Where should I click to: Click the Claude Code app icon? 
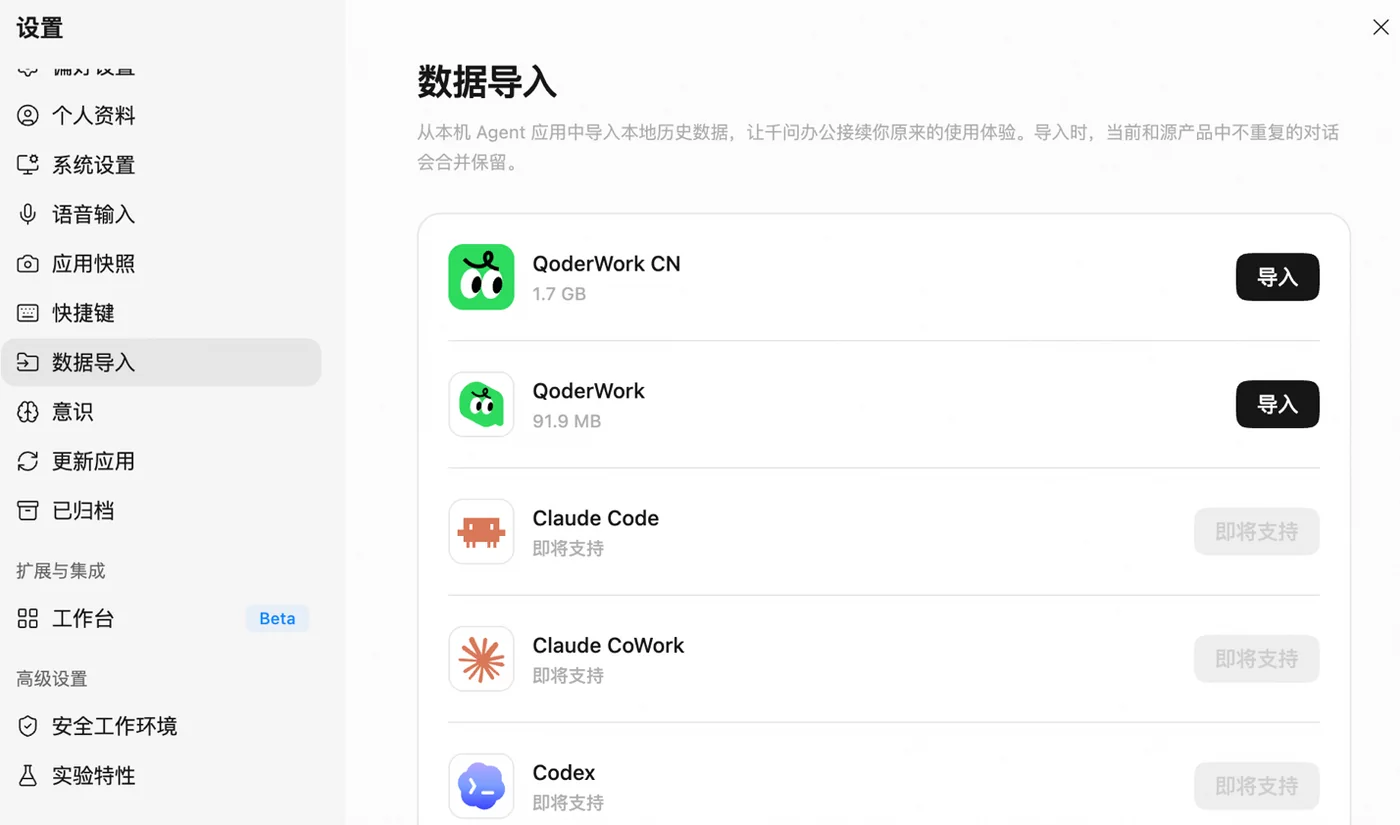481,531
